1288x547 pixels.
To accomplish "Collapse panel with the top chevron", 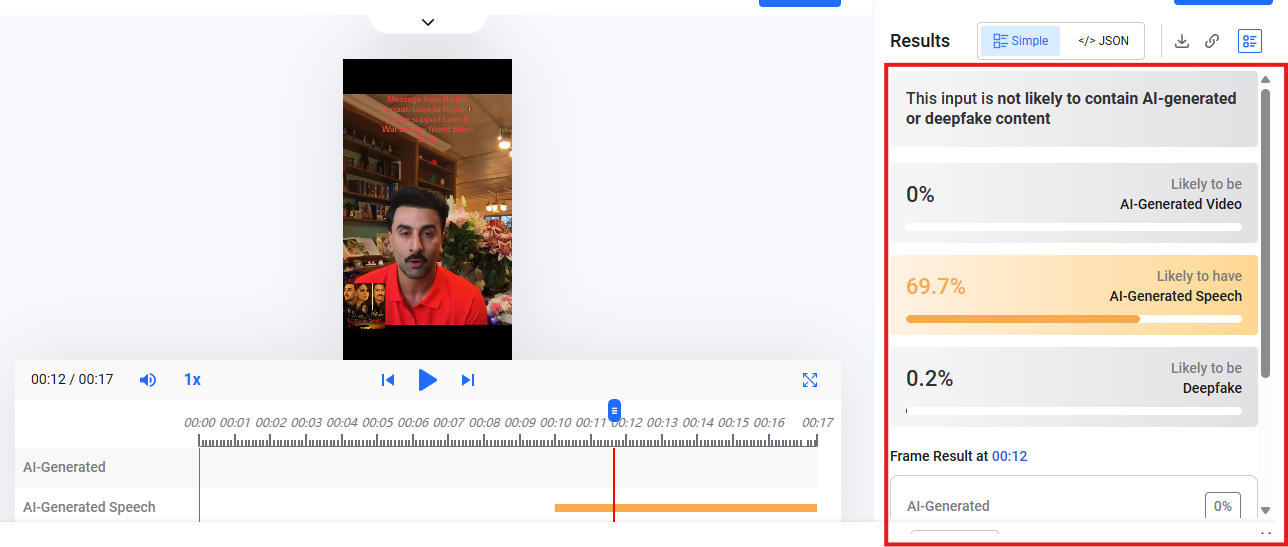I will pos(428,22).
